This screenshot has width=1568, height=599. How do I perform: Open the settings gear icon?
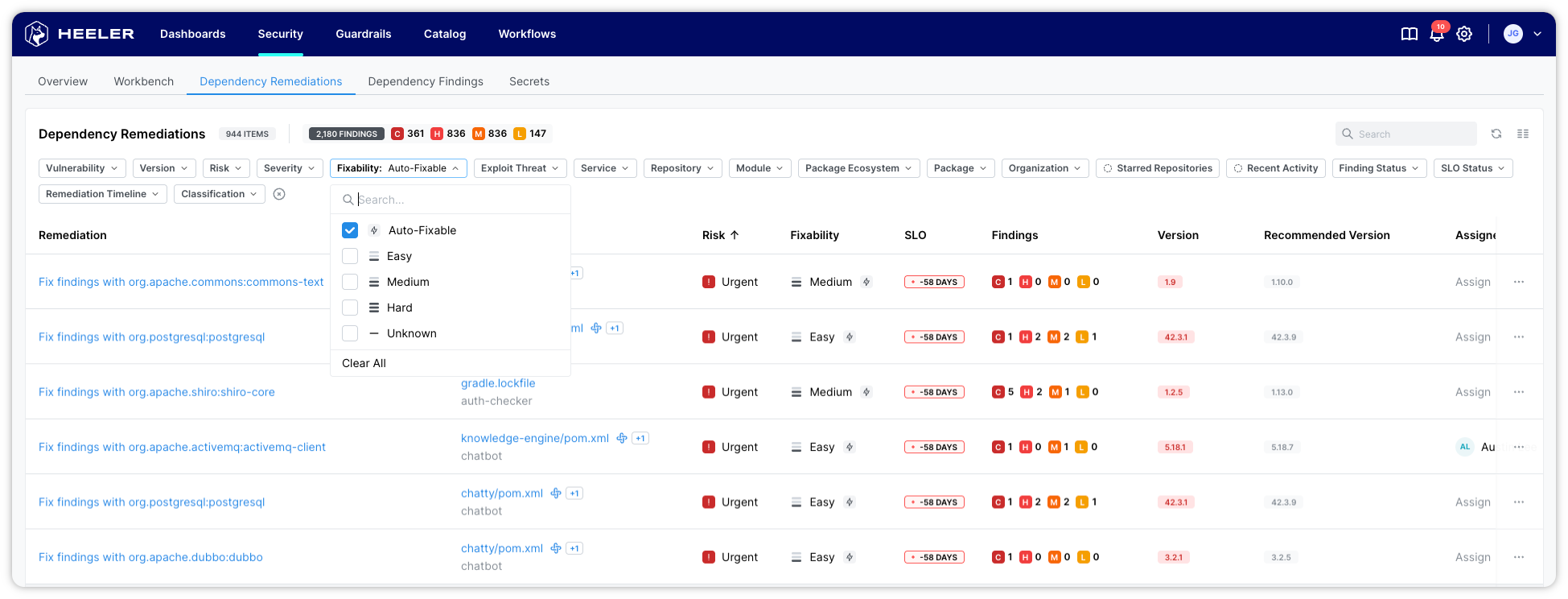pyautogui.click(x=1464, y=34)
